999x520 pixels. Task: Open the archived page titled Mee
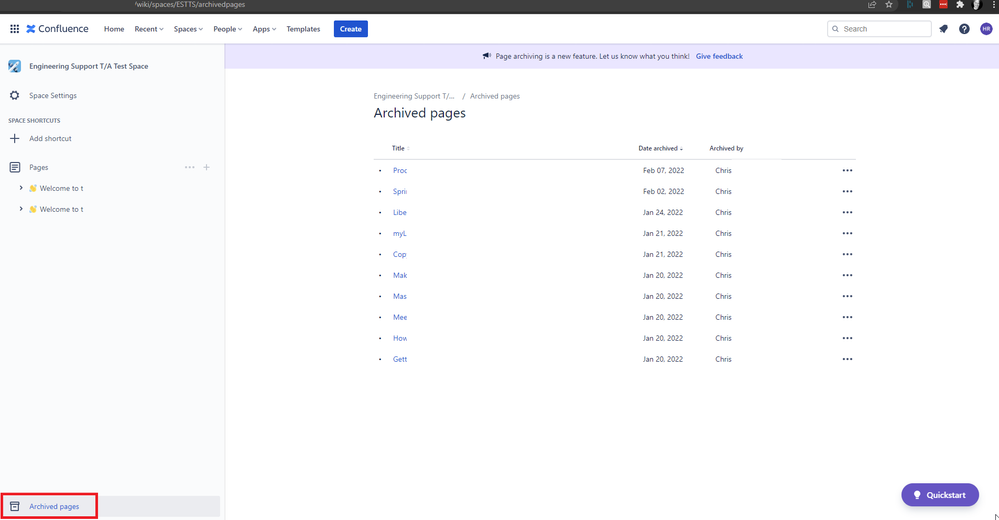400,317
